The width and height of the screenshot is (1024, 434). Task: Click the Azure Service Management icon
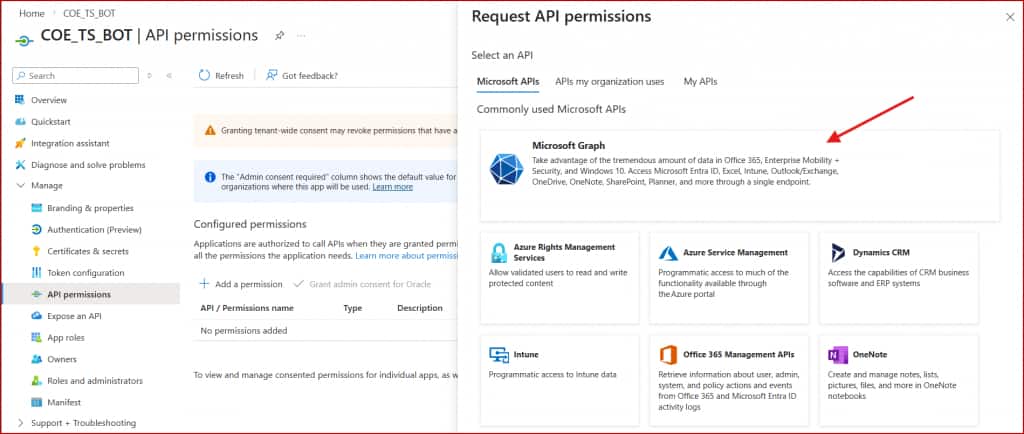point(668,253)
